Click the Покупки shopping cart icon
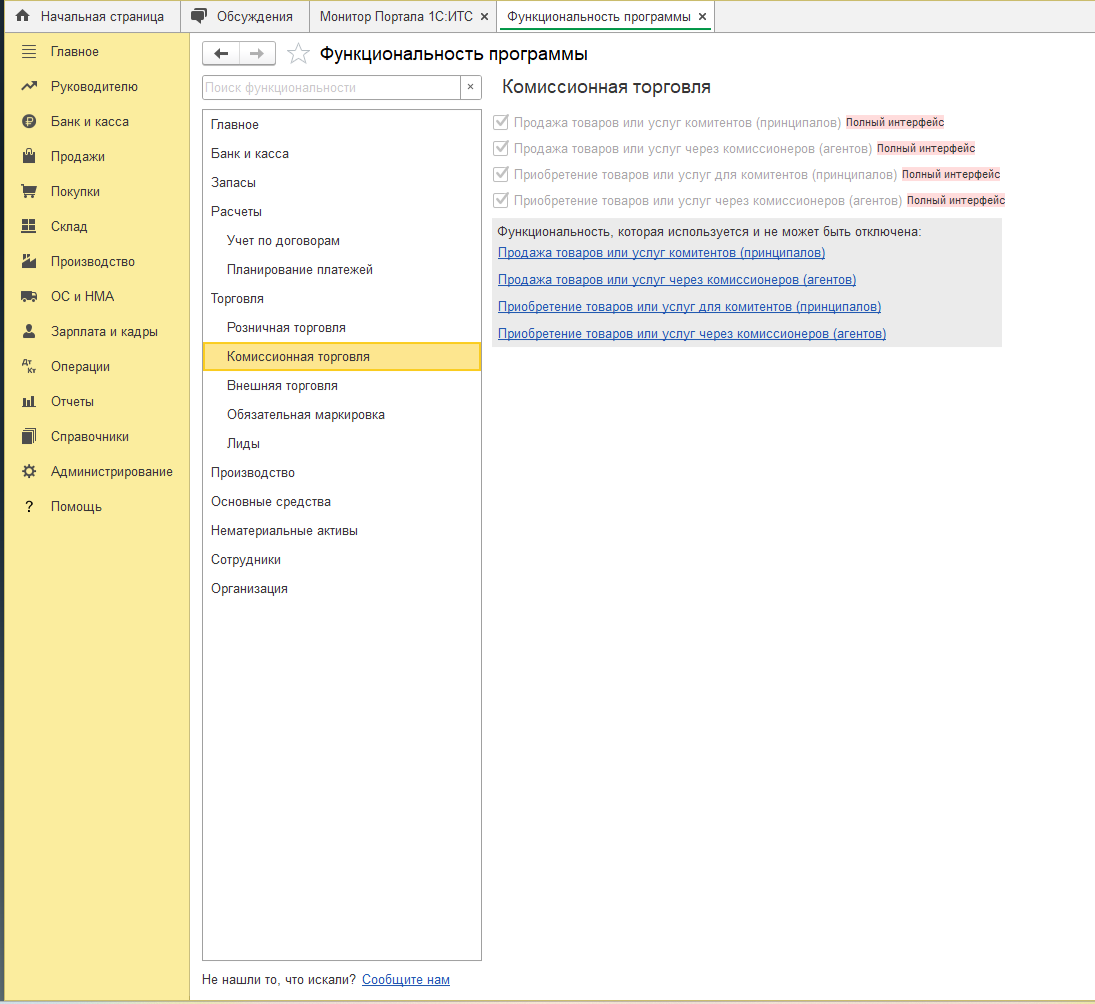Viewport: 1095px width, 1004px height. (x=29, y=191)
